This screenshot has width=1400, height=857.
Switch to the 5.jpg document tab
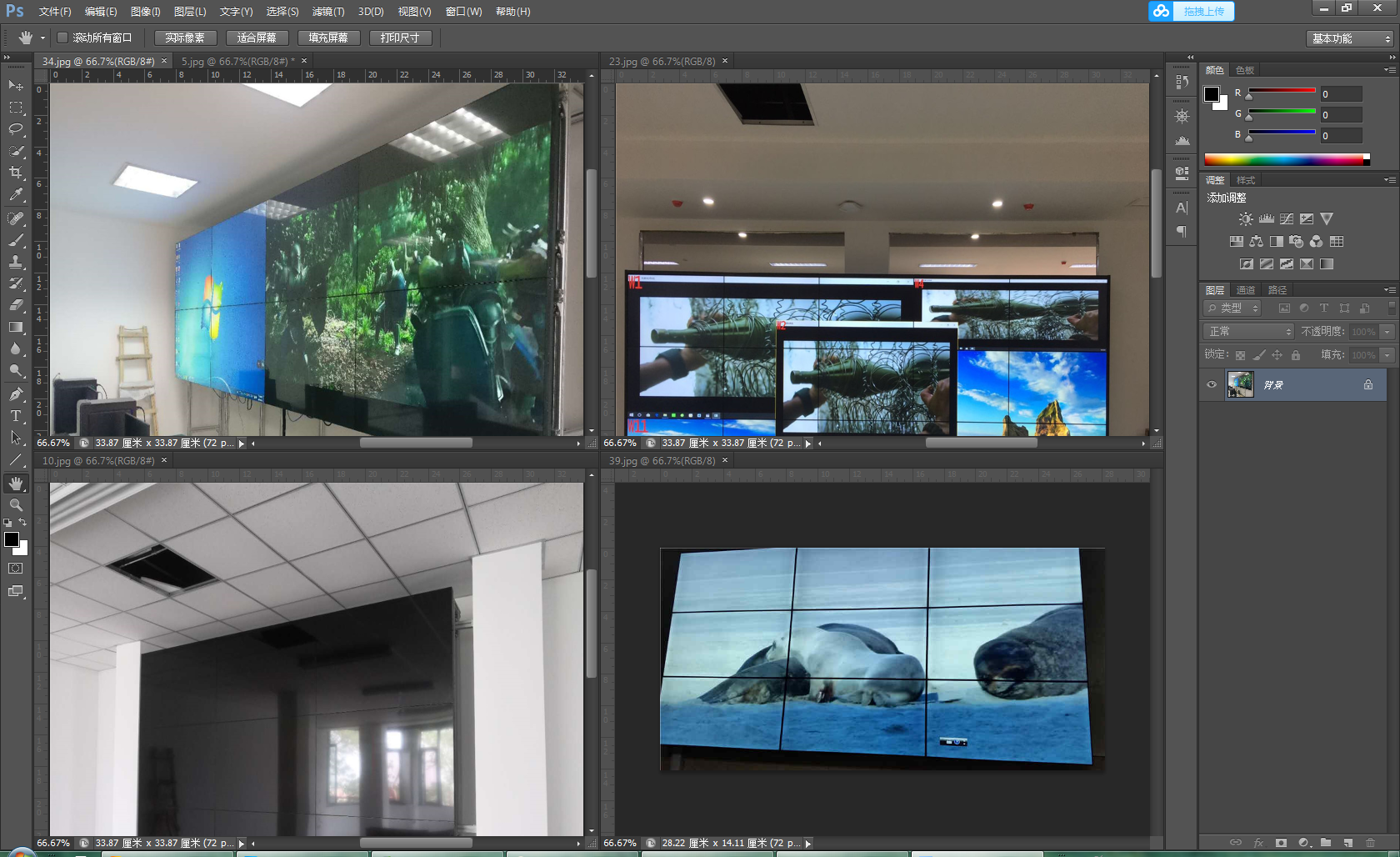point(234,62)
